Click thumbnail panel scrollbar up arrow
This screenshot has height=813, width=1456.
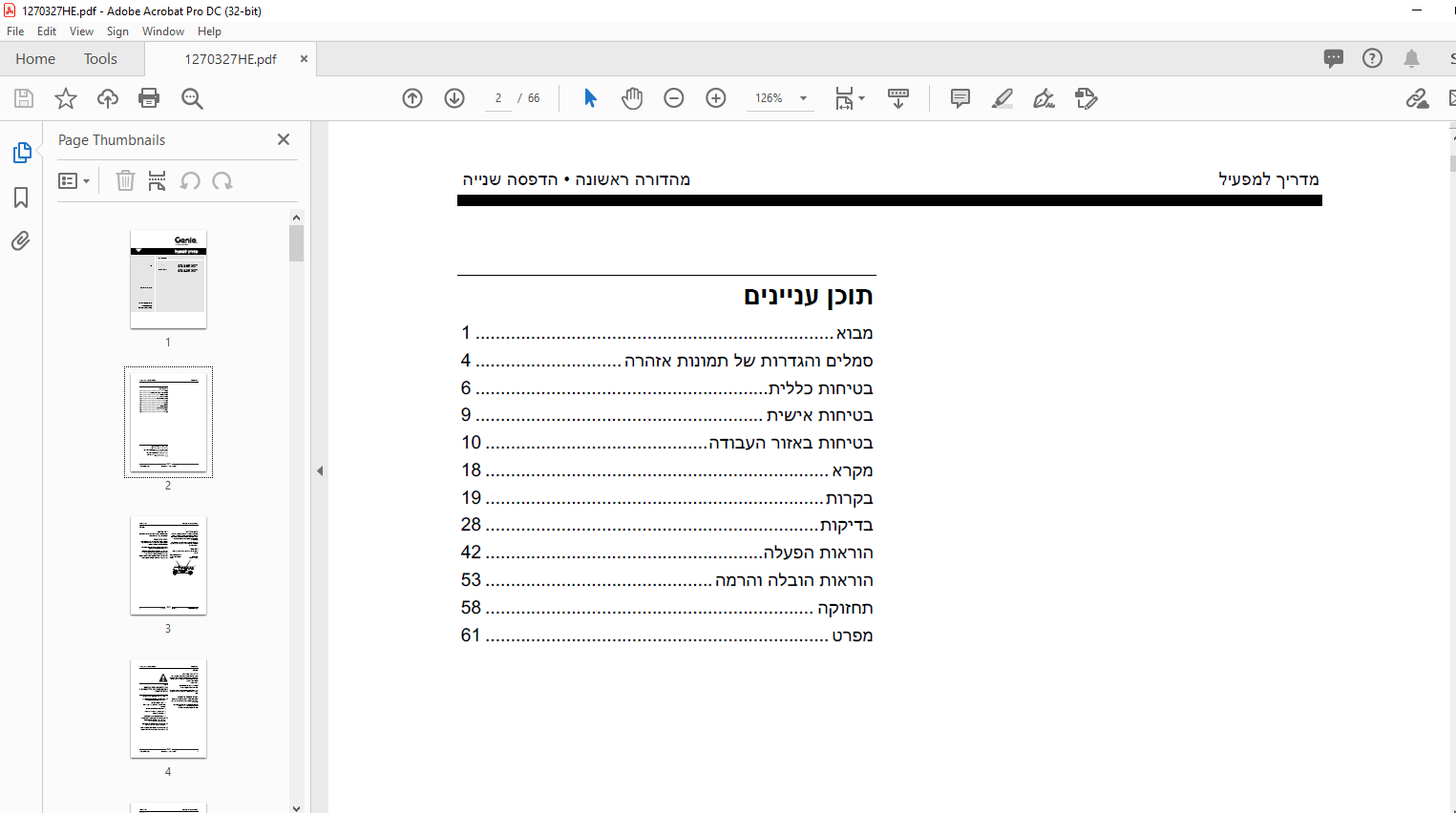click(x=296, y=218)
